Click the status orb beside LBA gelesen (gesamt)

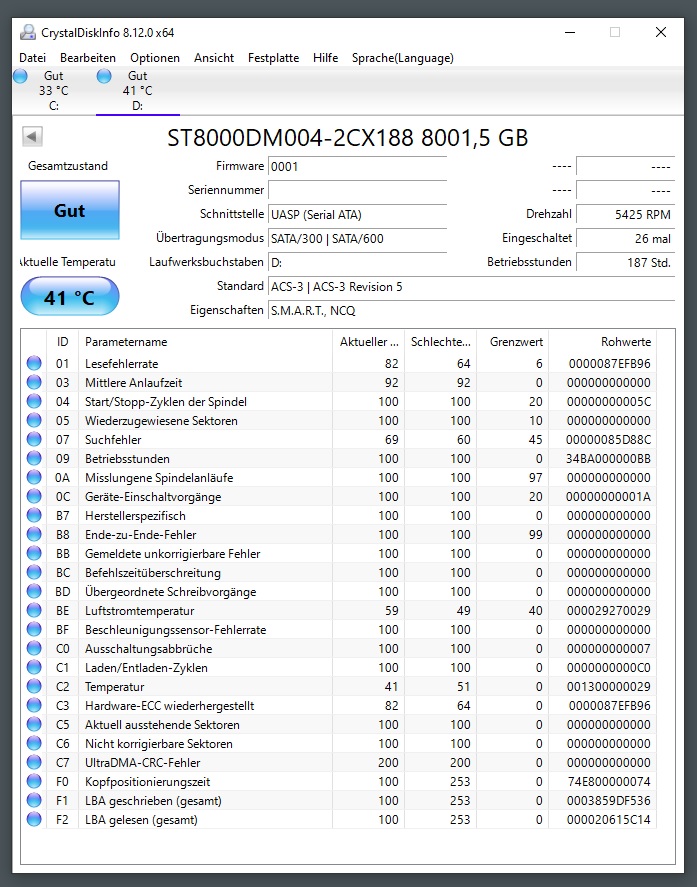[34, 819]
